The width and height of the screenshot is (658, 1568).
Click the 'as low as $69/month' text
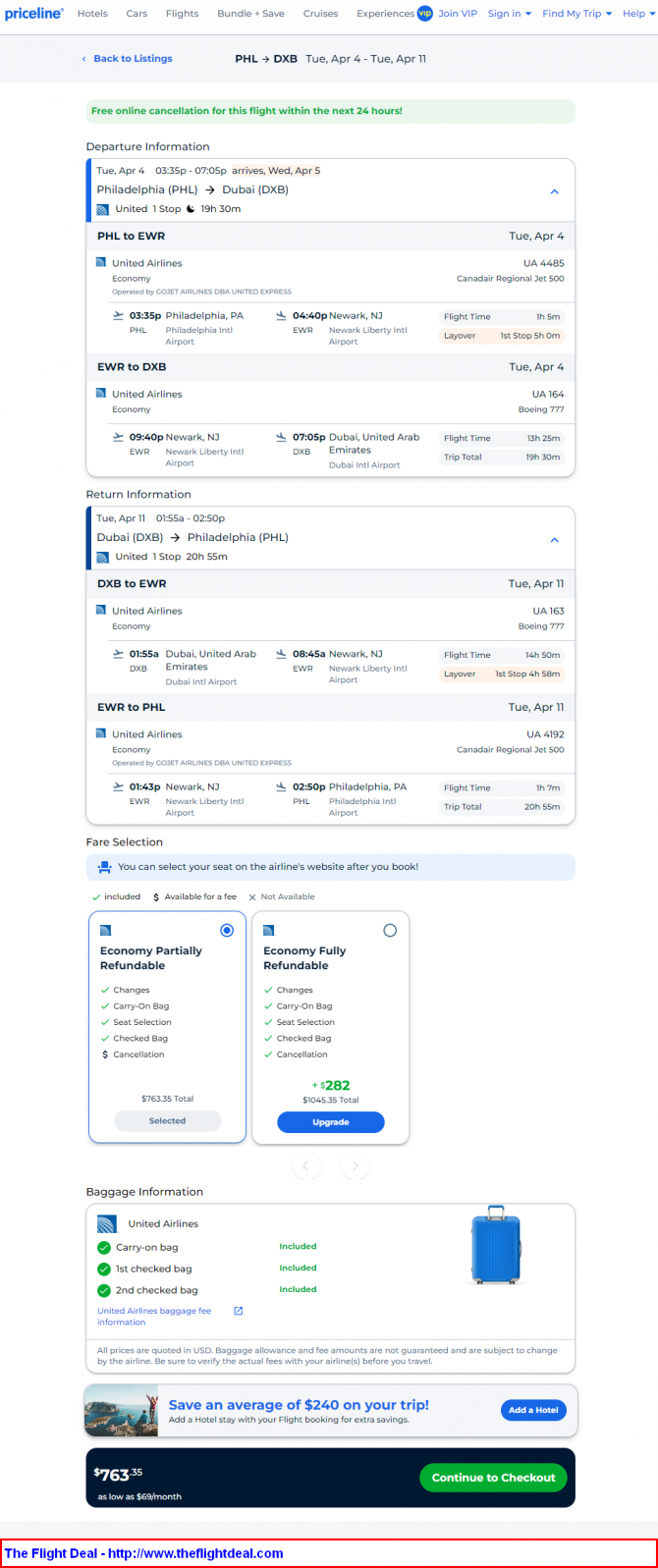[x=139, y=1497]
